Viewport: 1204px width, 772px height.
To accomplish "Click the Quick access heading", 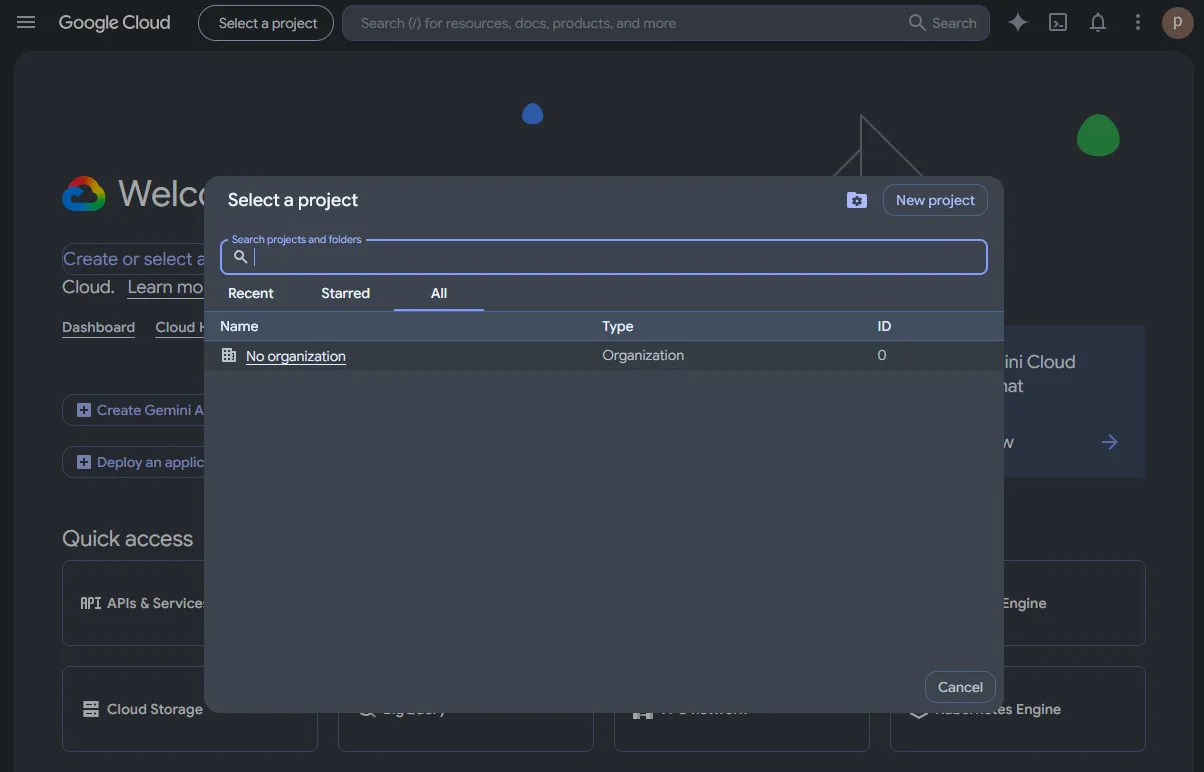I will tap(127, 539).
